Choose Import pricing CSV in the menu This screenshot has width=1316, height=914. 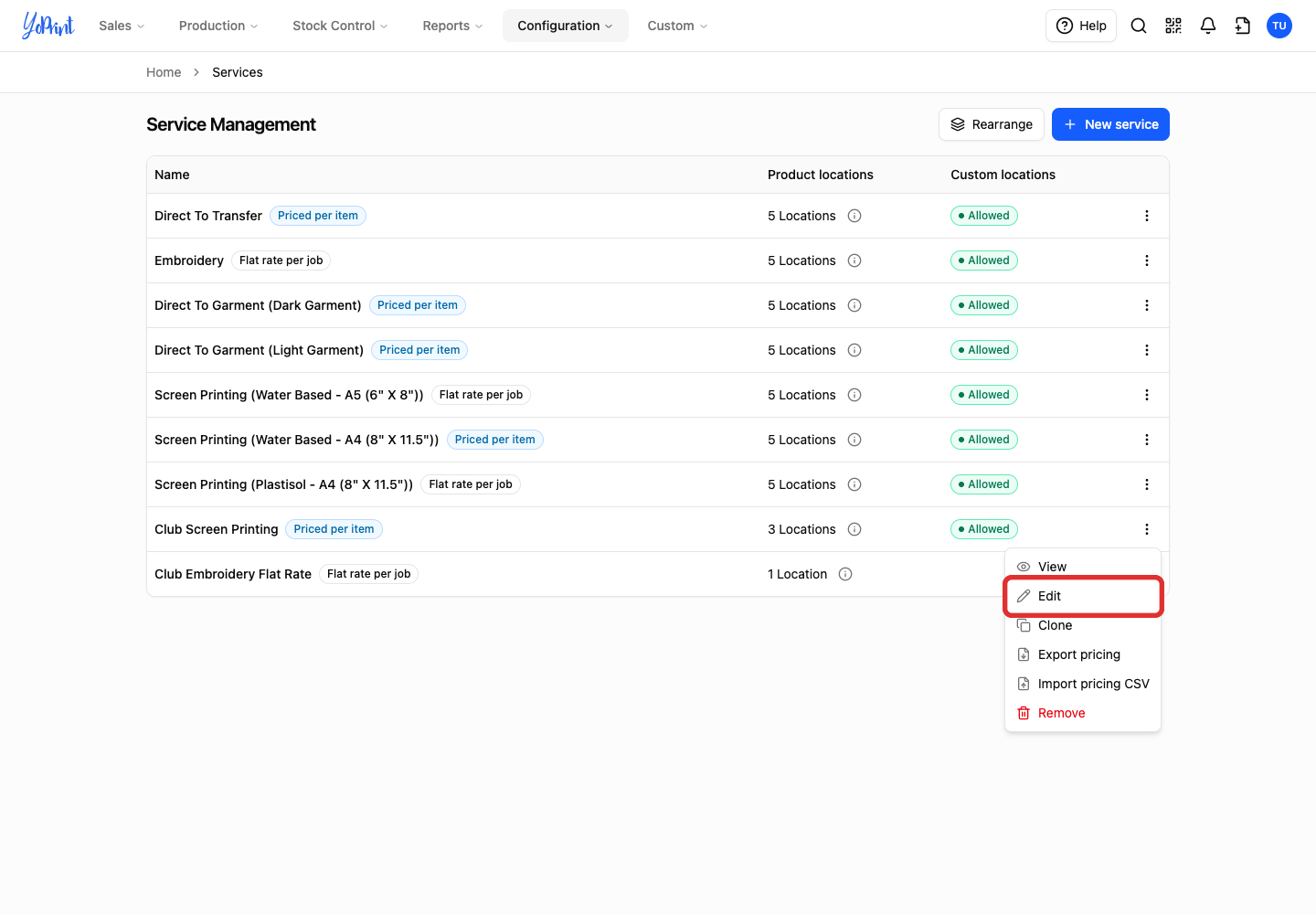tap(1083, 684)
